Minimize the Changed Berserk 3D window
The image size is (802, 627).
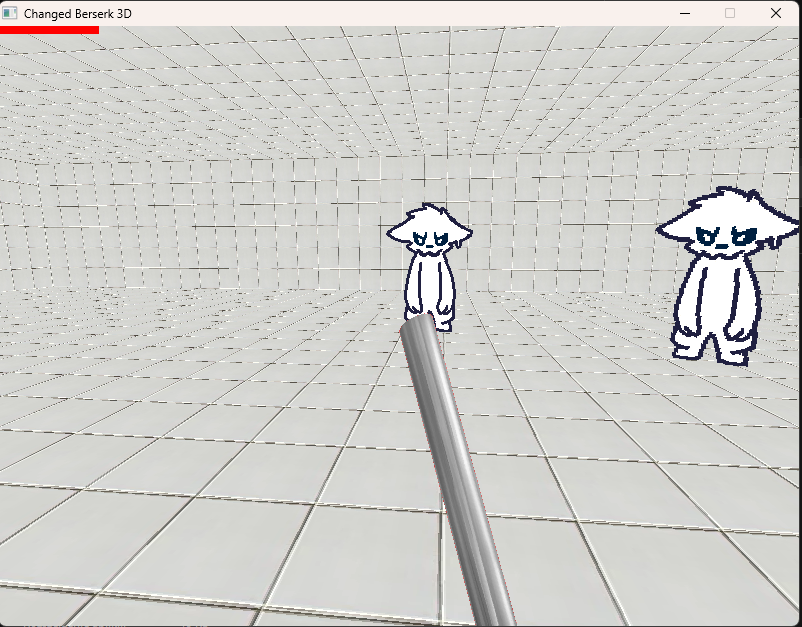(685, 13)
